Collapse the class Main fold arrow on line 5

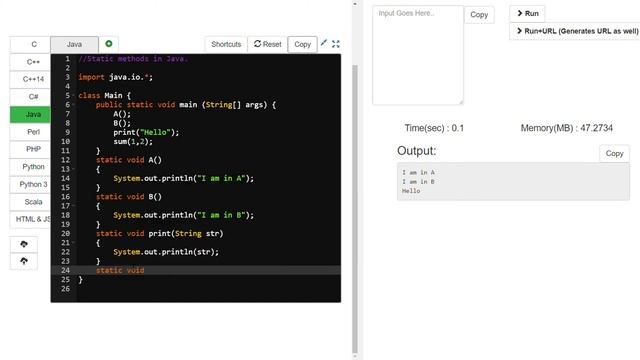point(73,96)
